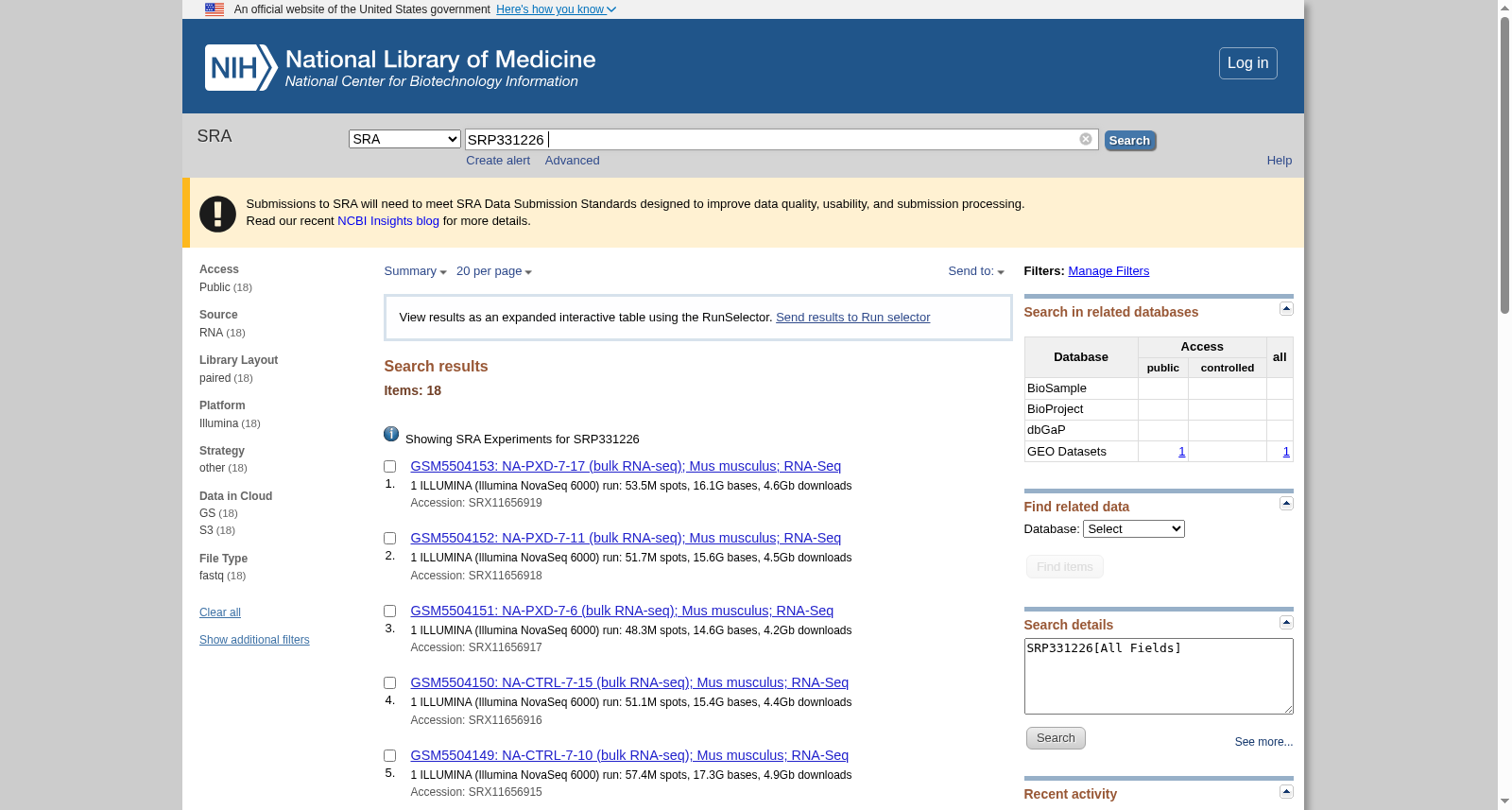This screenshot has height=810, width=1512.
Task: Open the SRA database dropdown
Action: [404, 139]
